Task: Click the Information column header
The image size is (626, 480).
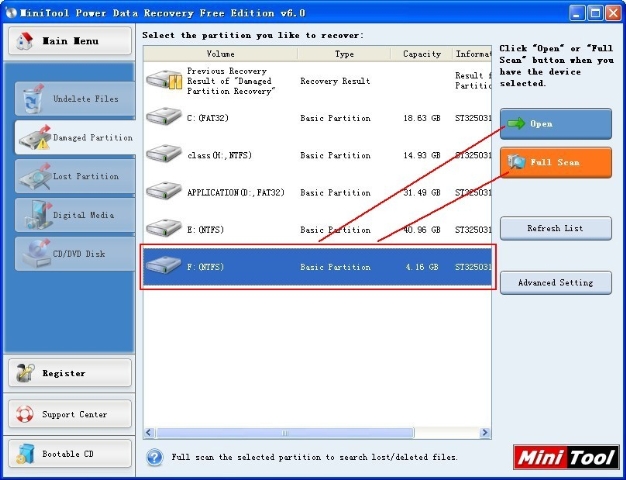Action: click(x=472, y=54)
